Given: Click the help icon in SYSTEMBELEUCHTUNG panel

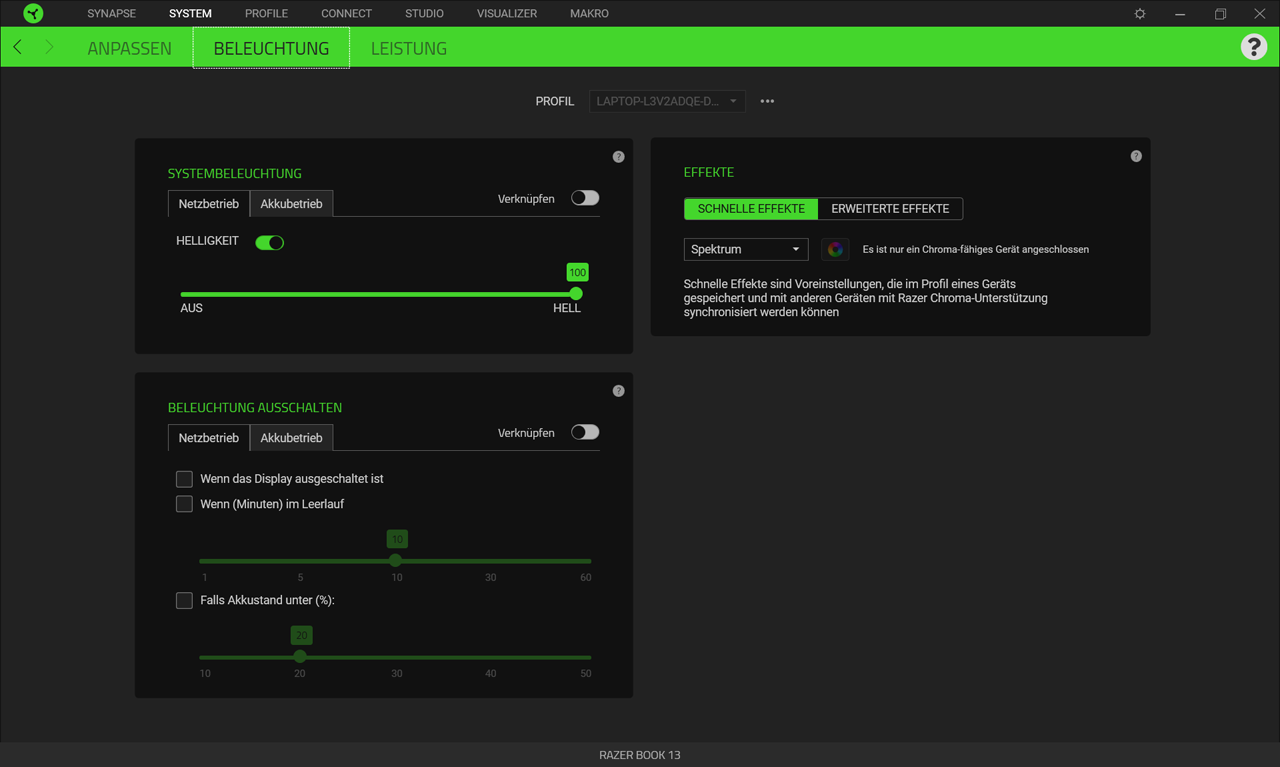Looking at the screenshot, I should coord(618,156).
